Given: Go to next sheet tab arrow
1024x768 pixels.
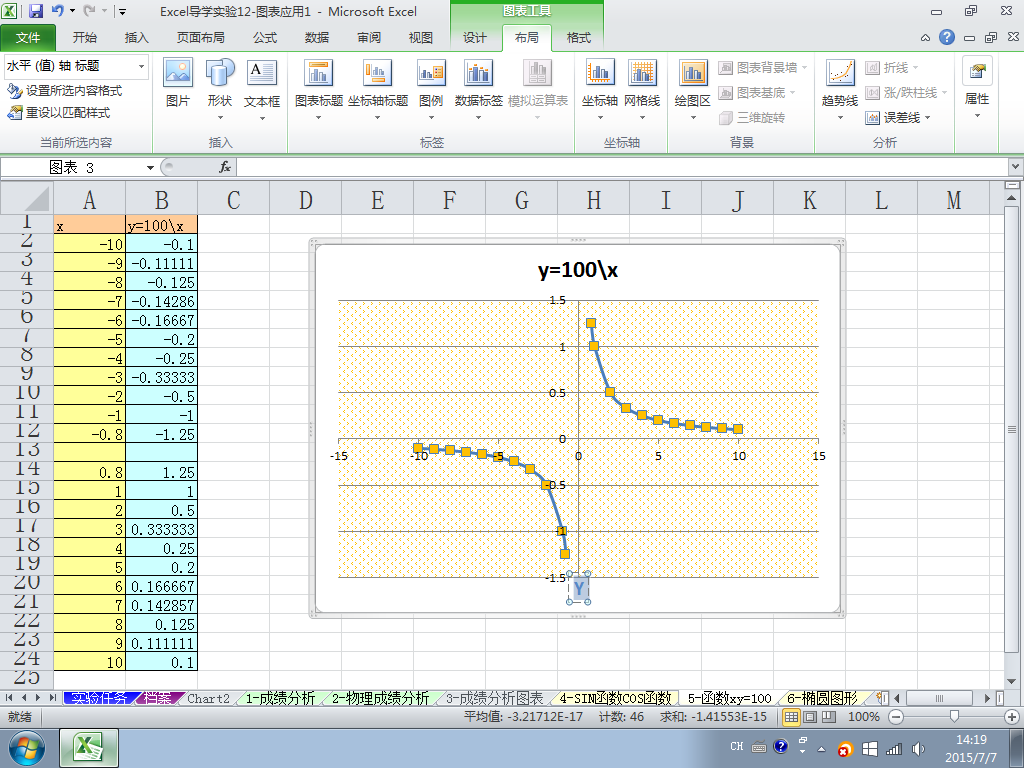Looking at the screenshot, I should 38,698.
